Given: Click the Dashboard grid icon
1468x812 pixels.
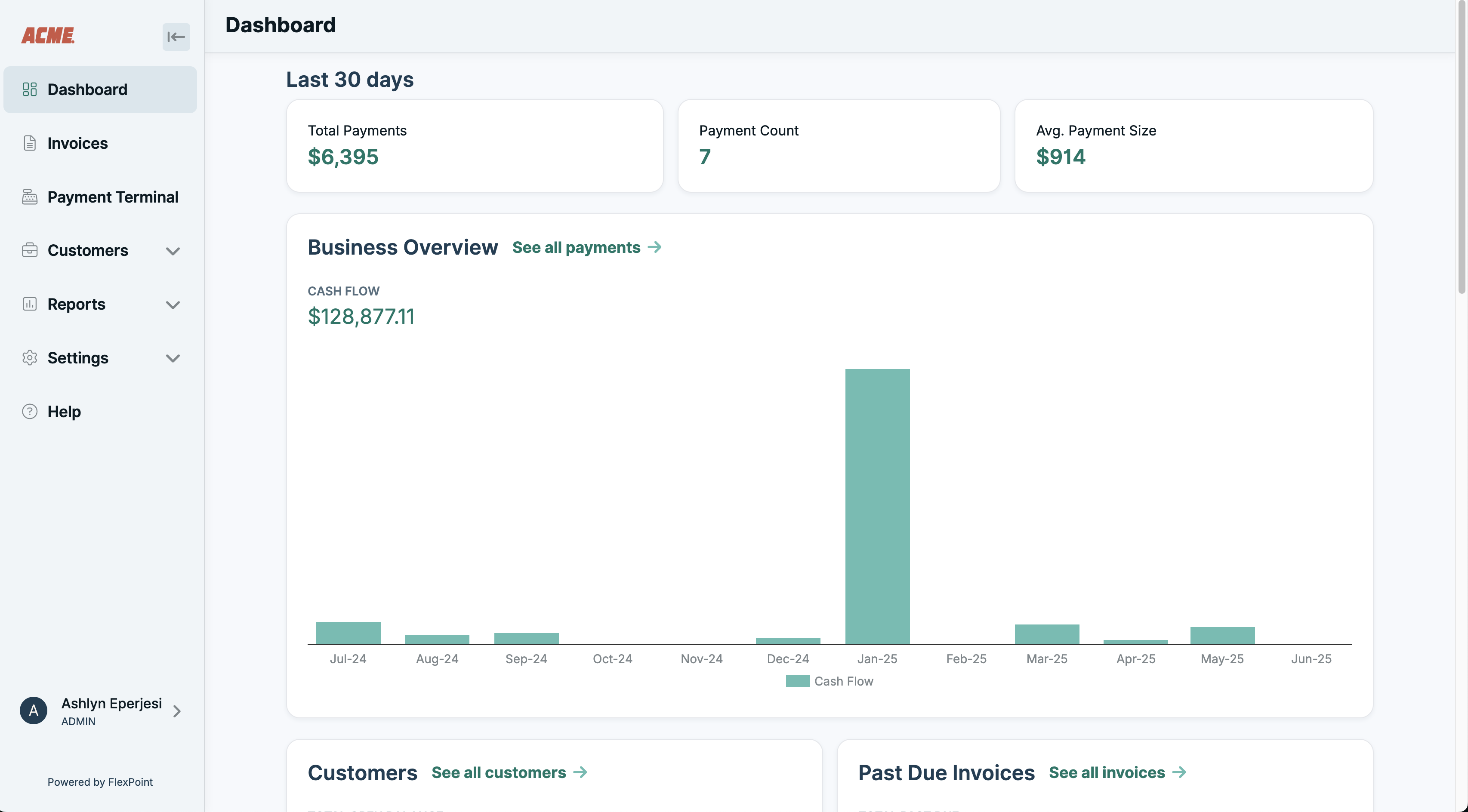Looking at the screenshot, I should [x=30, y=89].
